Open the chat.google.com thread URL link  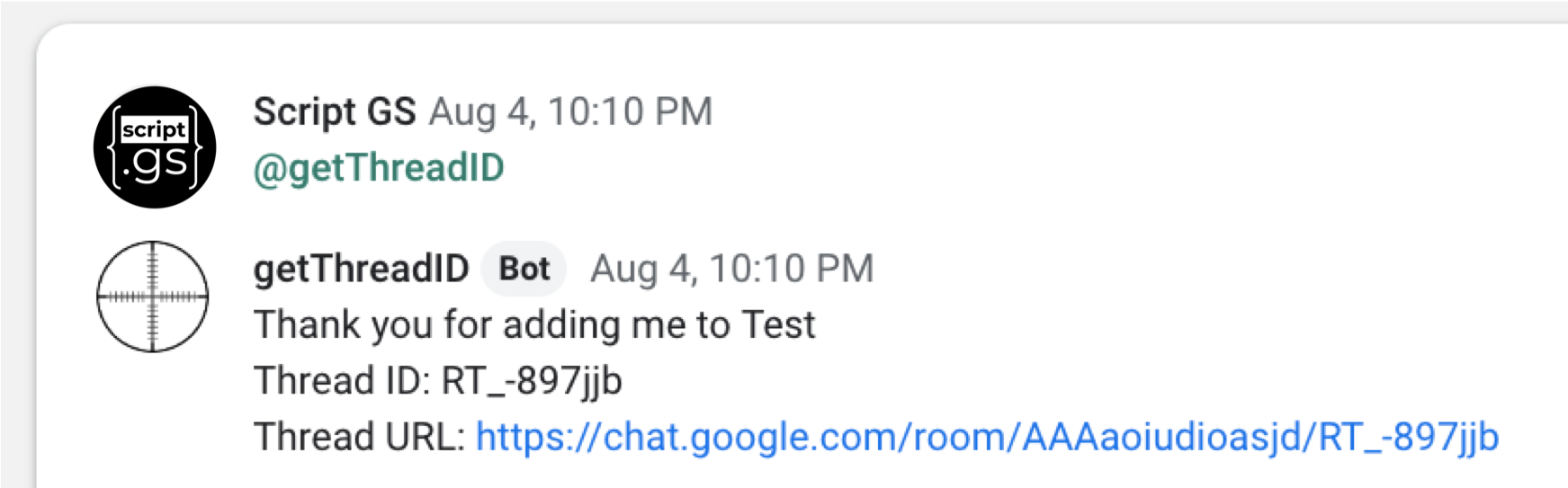[987, 438]
